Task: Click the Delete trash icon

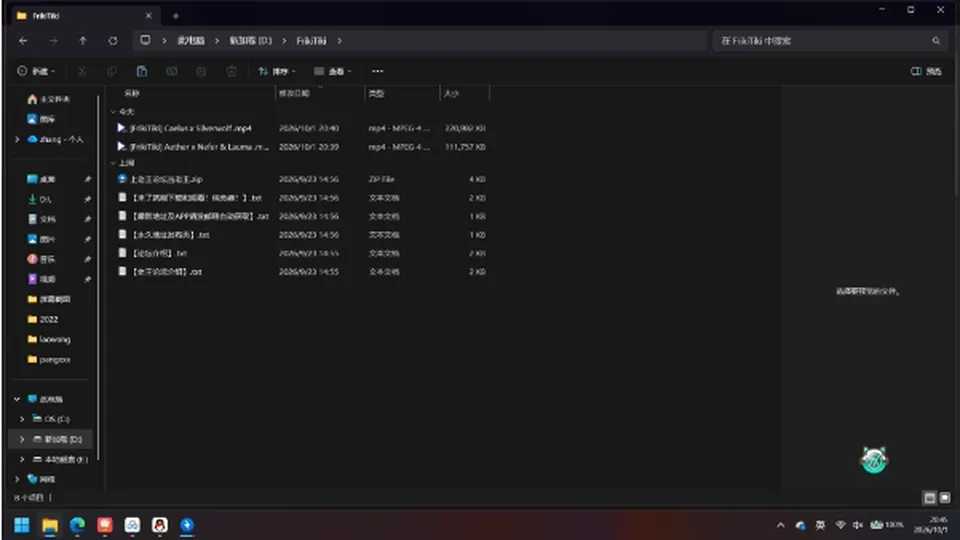Action: [x=231, y=71]
